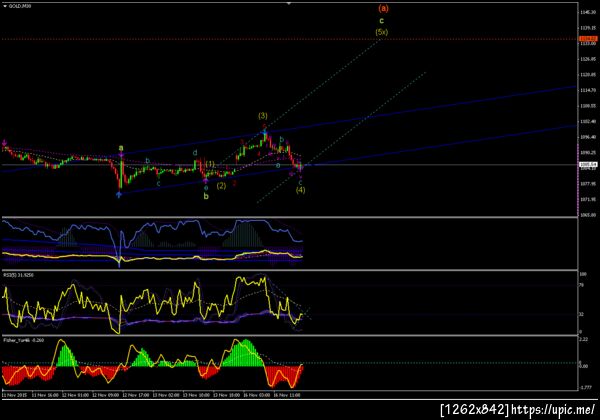600x420 pixels.
Task: Click the 12 Nov 09:00 time label
Action: tap(105, 395)
